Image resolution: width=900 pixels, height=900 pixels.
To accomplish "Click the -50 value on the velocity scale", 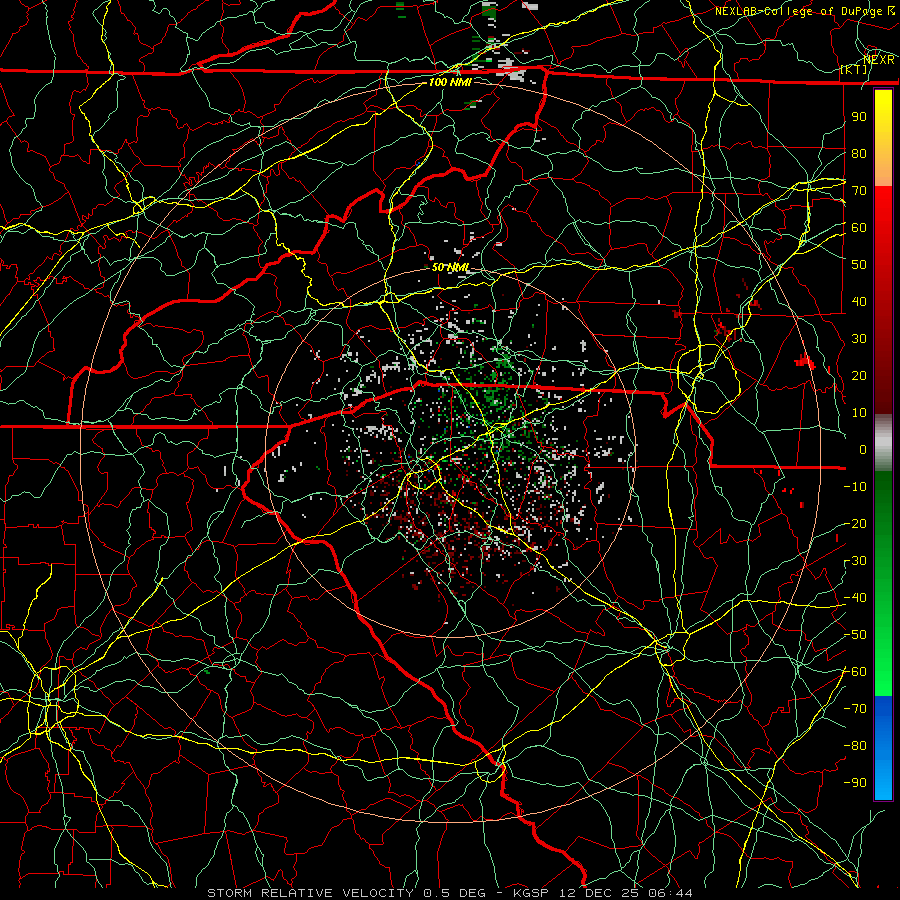I will pyautogui.click(x=855, y=635).
